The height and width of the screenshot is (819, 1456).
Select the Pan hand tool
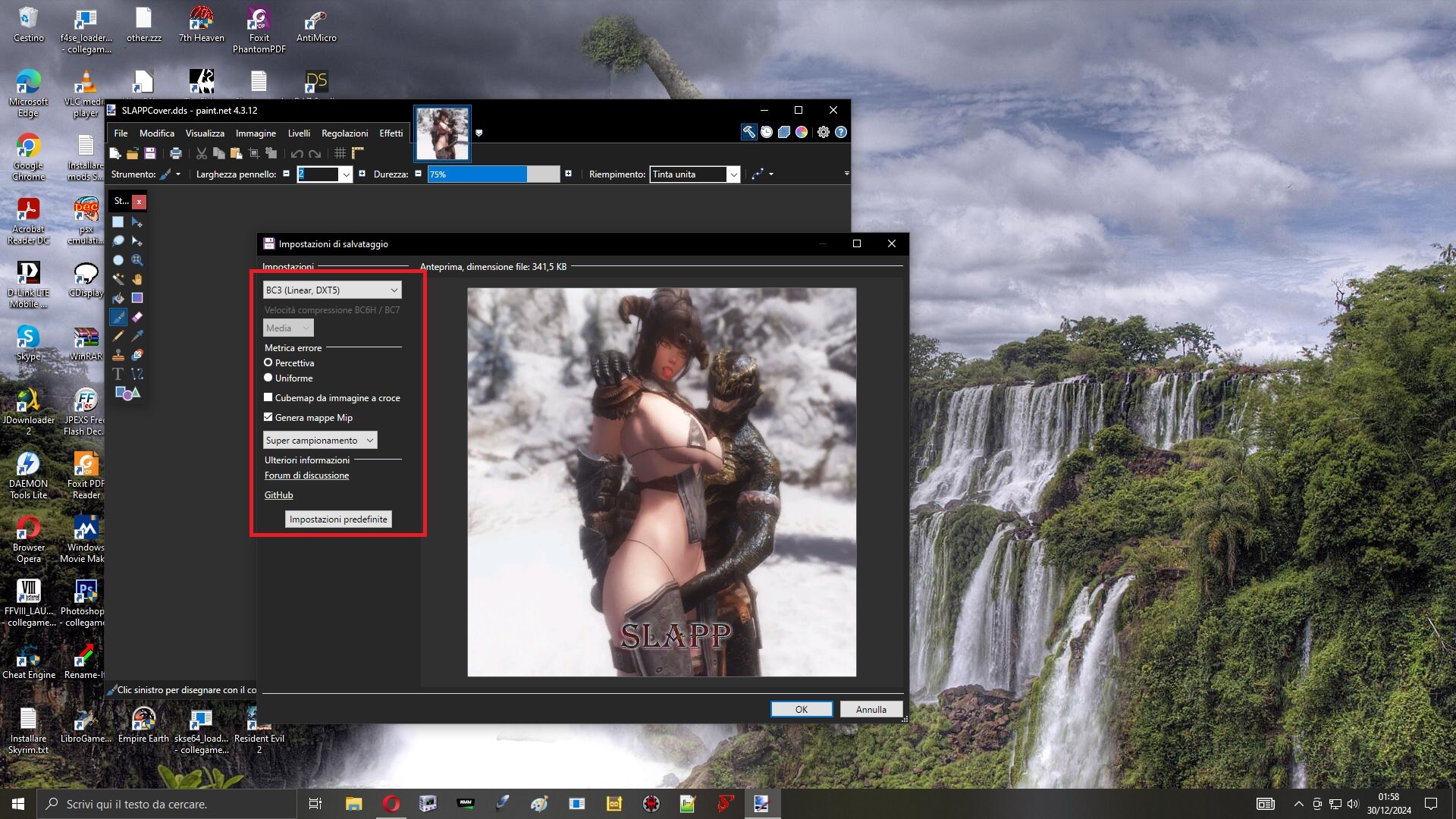pos(136,279)
